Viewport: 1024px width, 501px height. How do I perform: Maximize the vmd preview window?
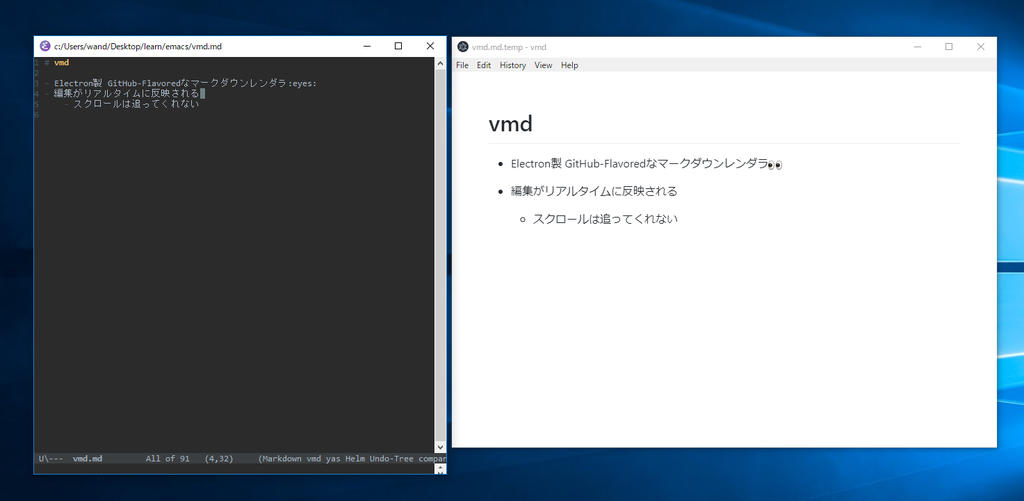(x=949, y=46)
